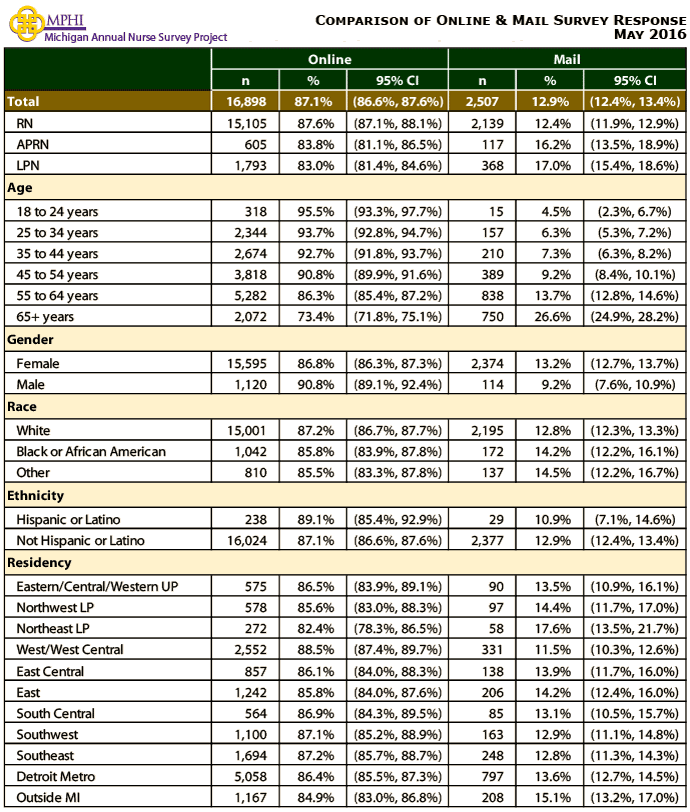Click the Not Hispanic or Latino row label
690x812 pixels.
(x=80, y=541)
